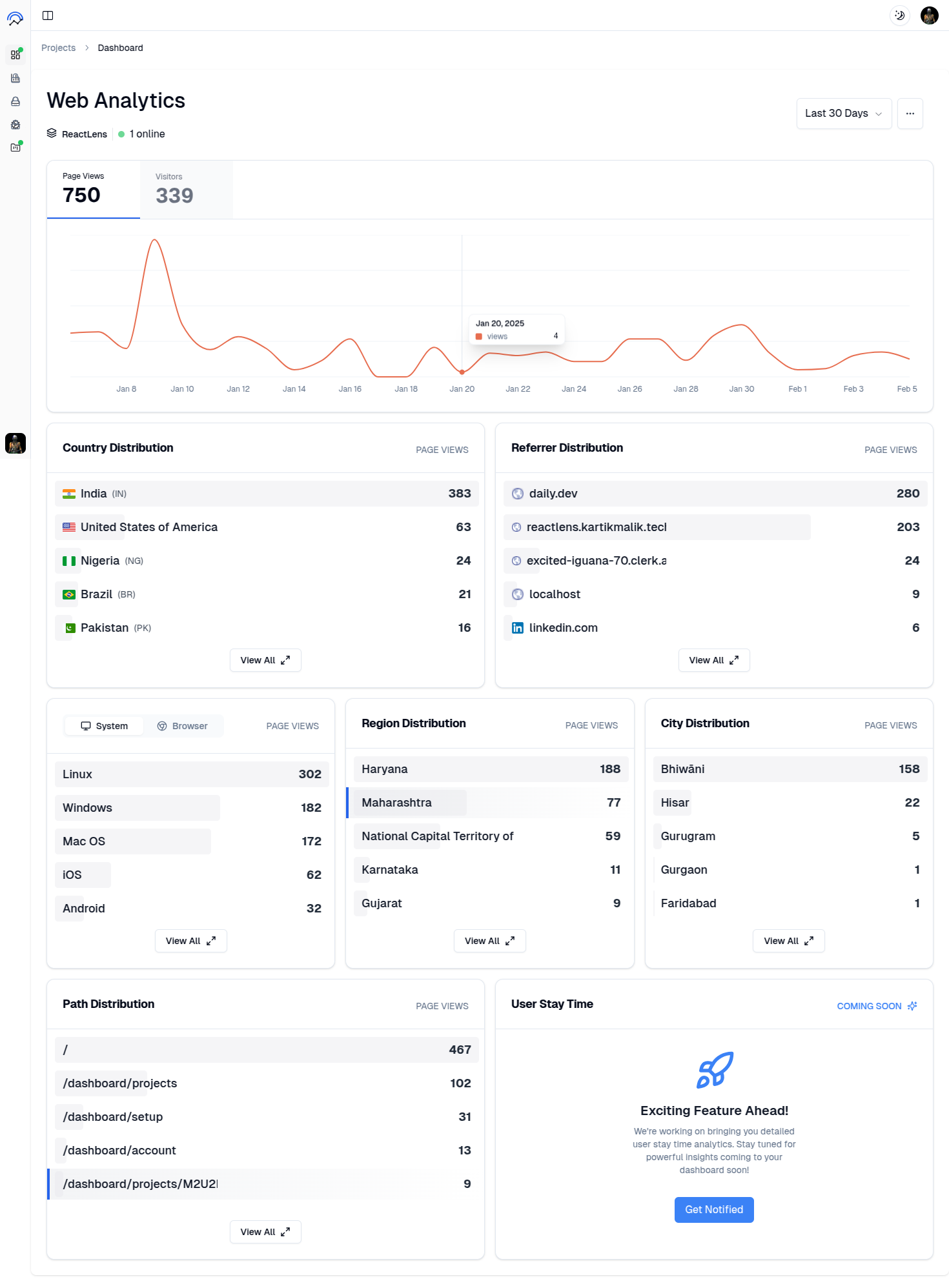Toggle dark mode with the moon icon
Screen dimensions: 949x1288
click(899, 15)
